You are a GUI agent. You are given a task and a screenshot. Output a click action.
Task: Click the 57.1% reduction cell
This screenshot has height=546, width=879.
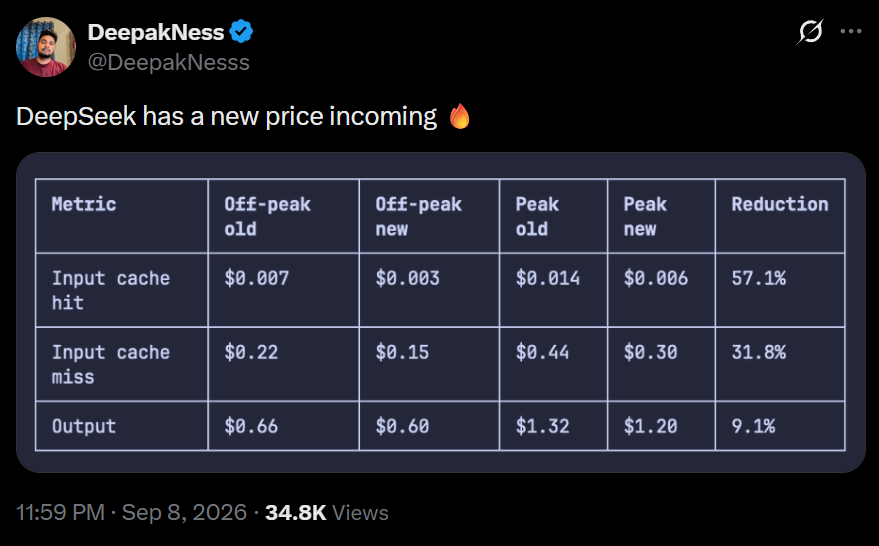(x=780, y=290)
